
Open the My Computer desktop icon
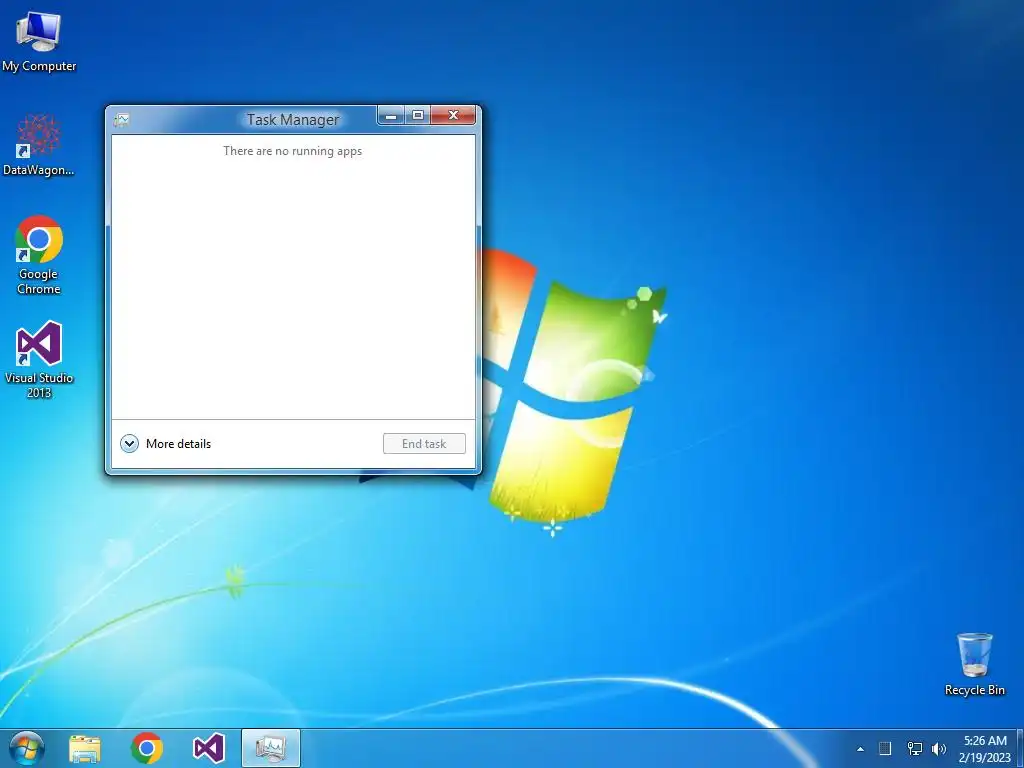39,42
